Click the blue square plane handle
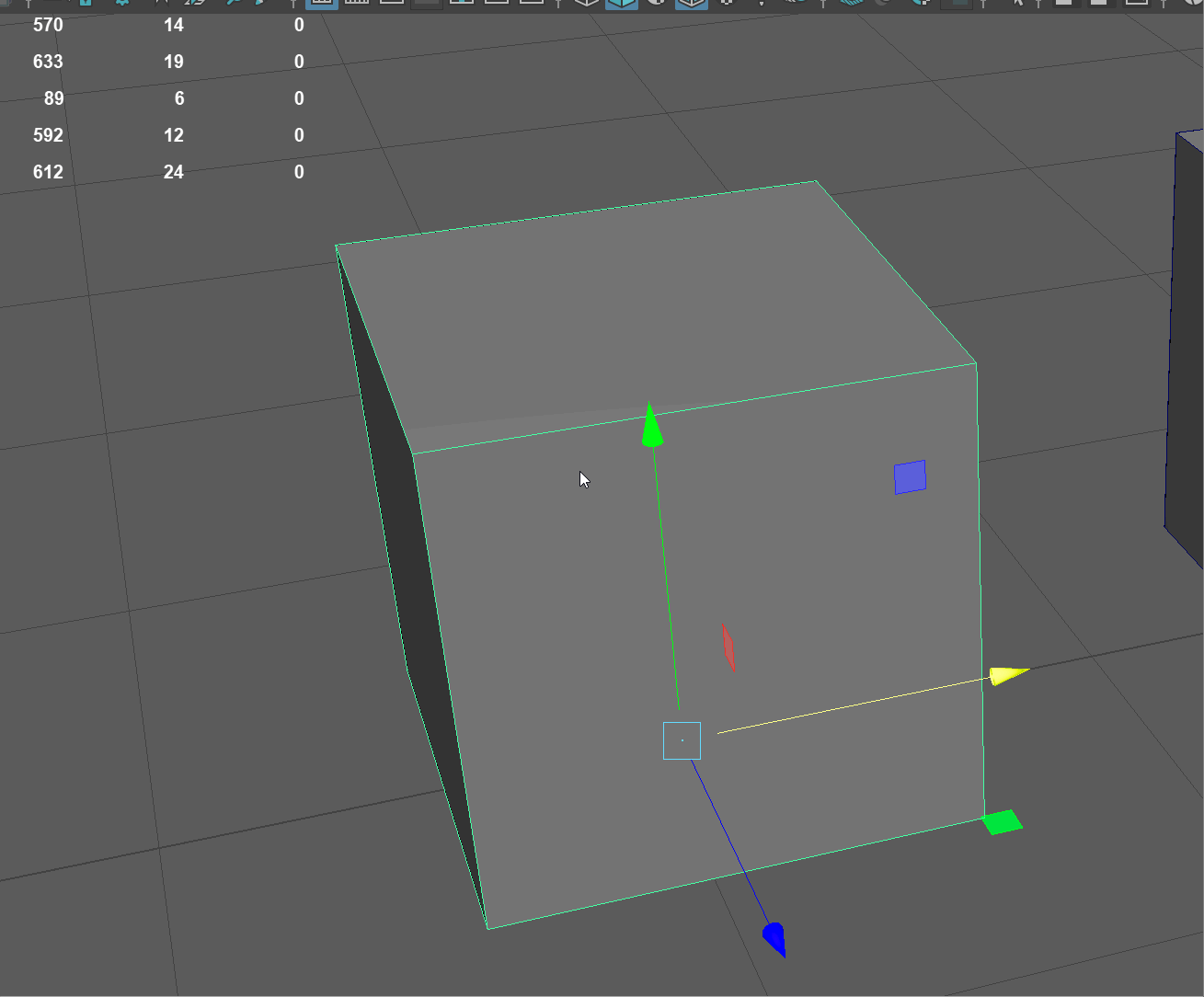Image resolution: width=1204 pixels, height=997 pixels. (910, 477)
